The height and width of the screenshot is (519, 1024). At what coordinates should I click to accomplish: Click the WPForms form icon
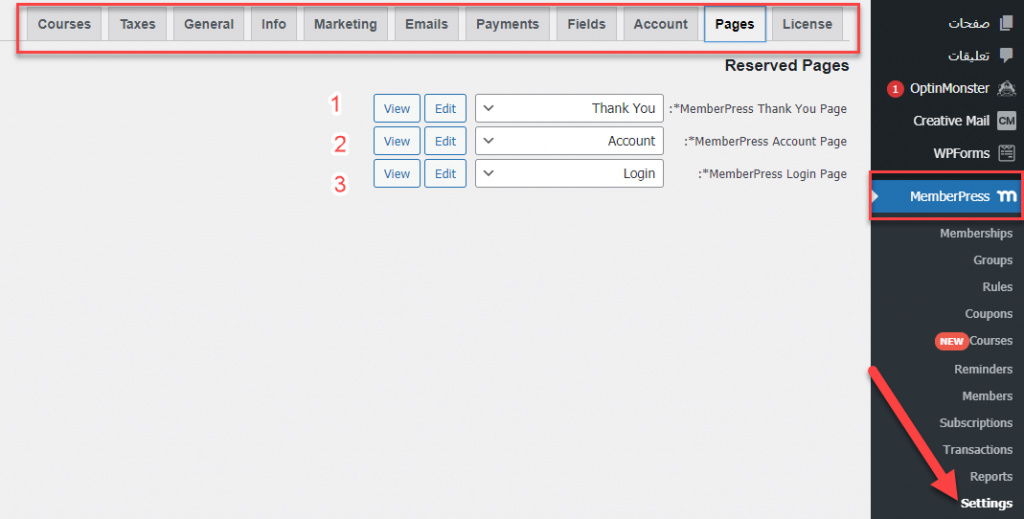pos(1006,153)
